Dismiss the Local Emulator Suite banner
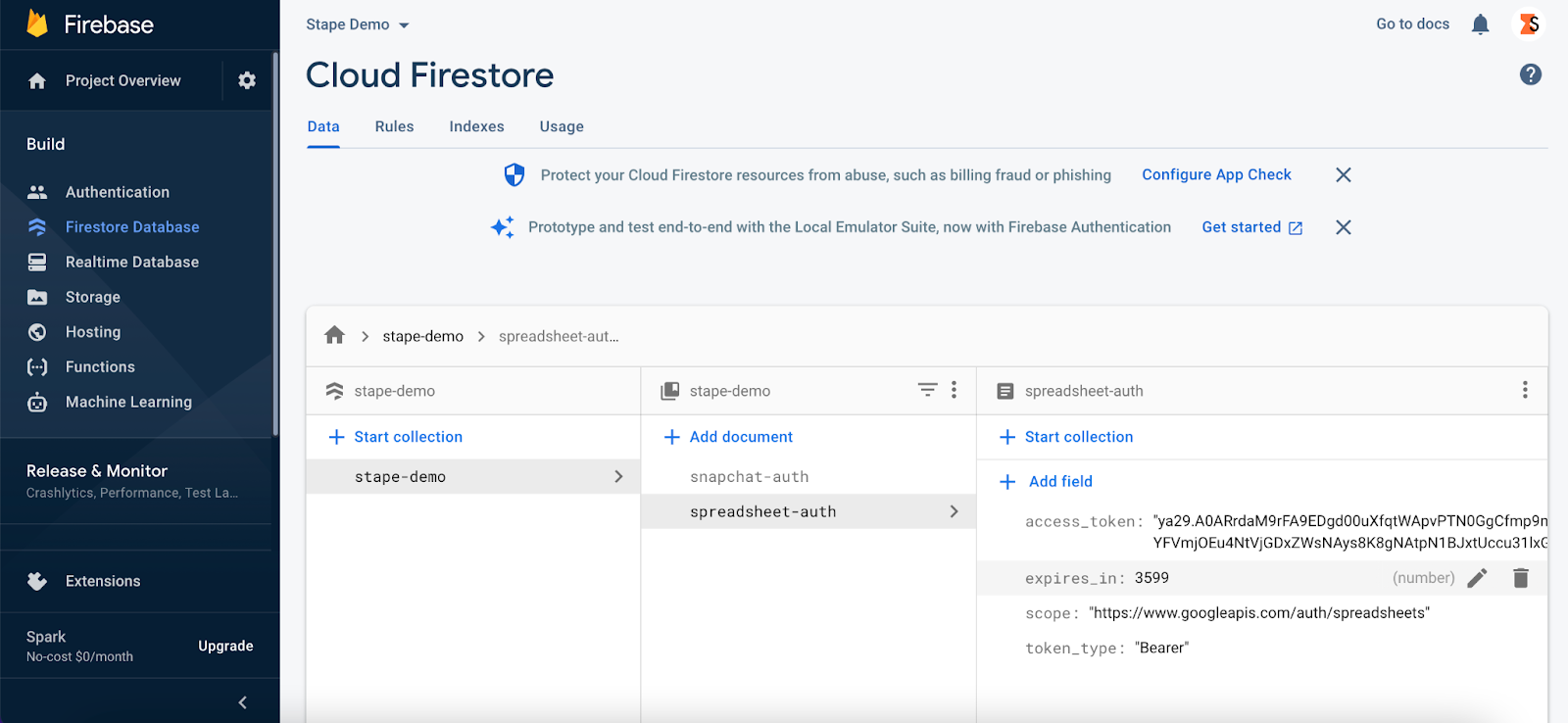Image resolution: width=1568 pixels, height=723 pixels. pyautogui.click(x=1344, y=227)
